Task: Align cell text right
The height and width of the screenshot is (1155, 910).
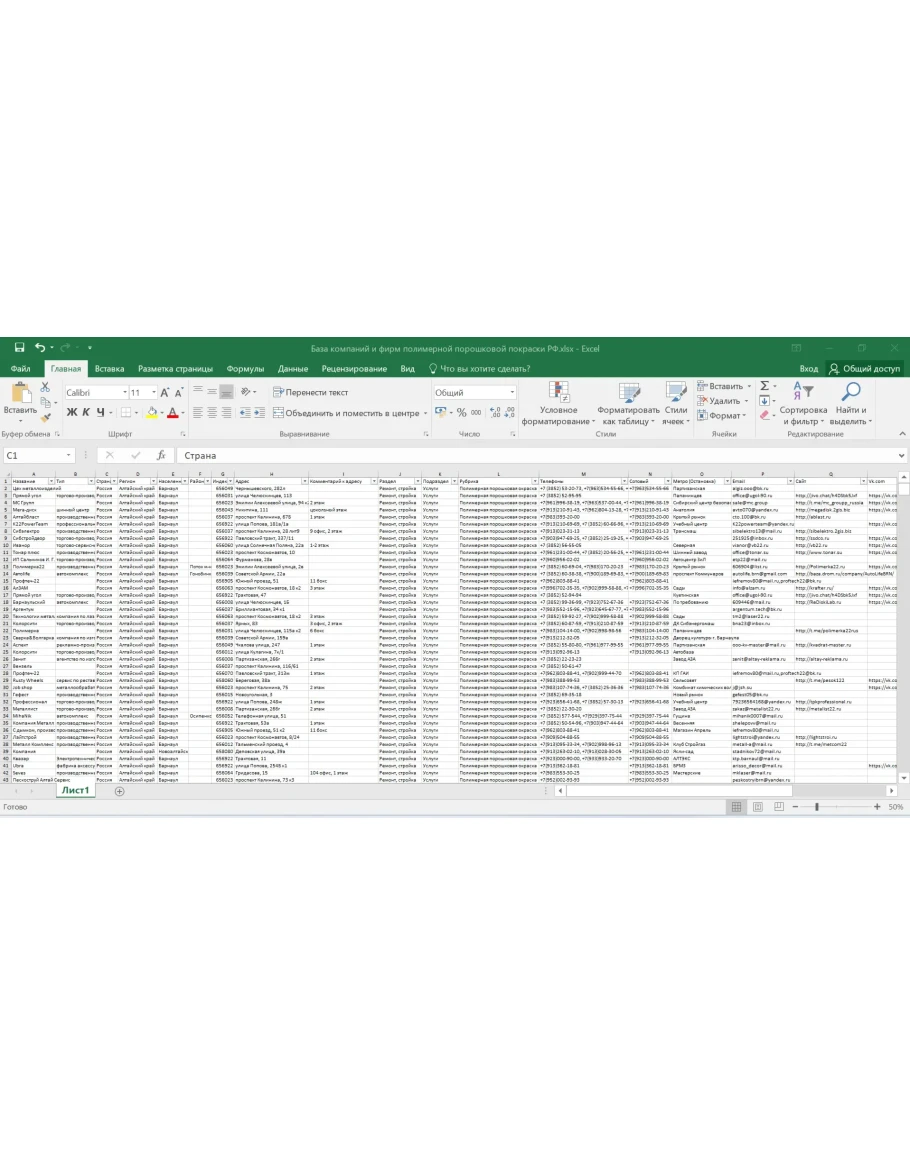Action: point(226,412)
